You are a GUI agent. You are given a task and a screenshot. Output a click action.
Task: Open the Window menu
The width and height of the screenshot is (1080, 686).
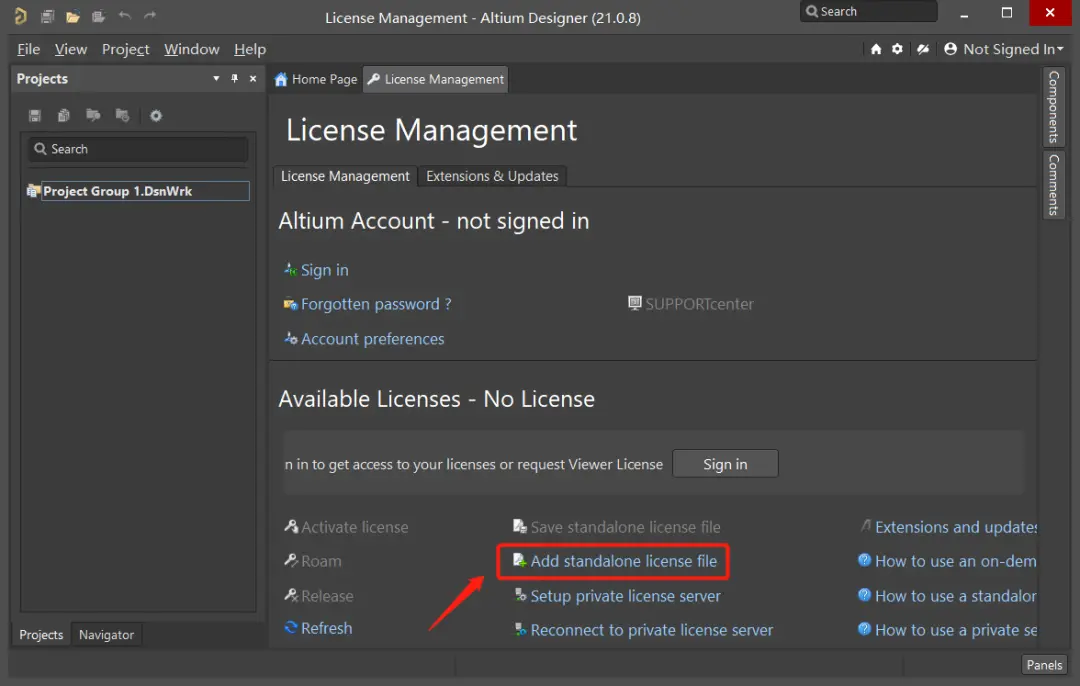[x=191, y=50]
